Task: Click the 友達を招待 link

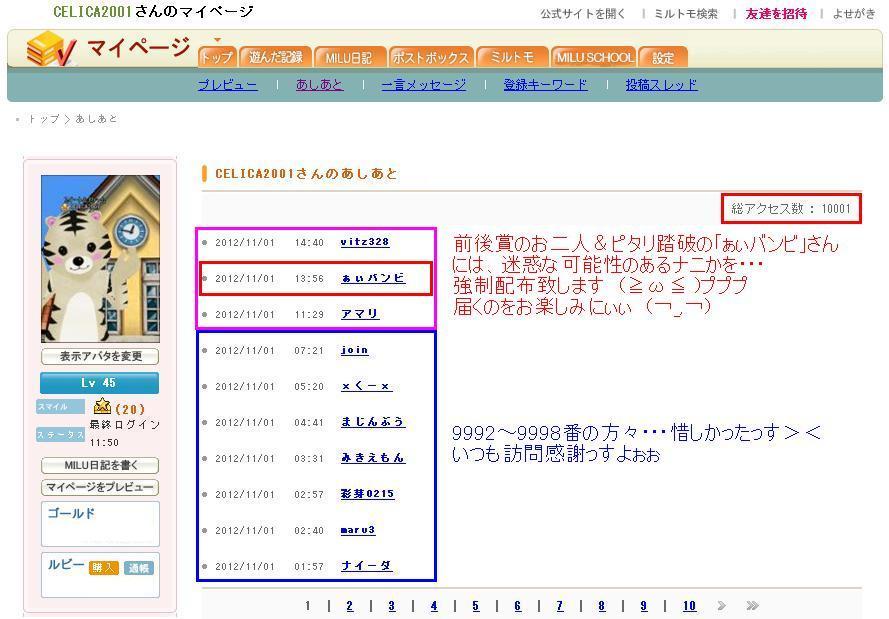Action: pos(776,14)
